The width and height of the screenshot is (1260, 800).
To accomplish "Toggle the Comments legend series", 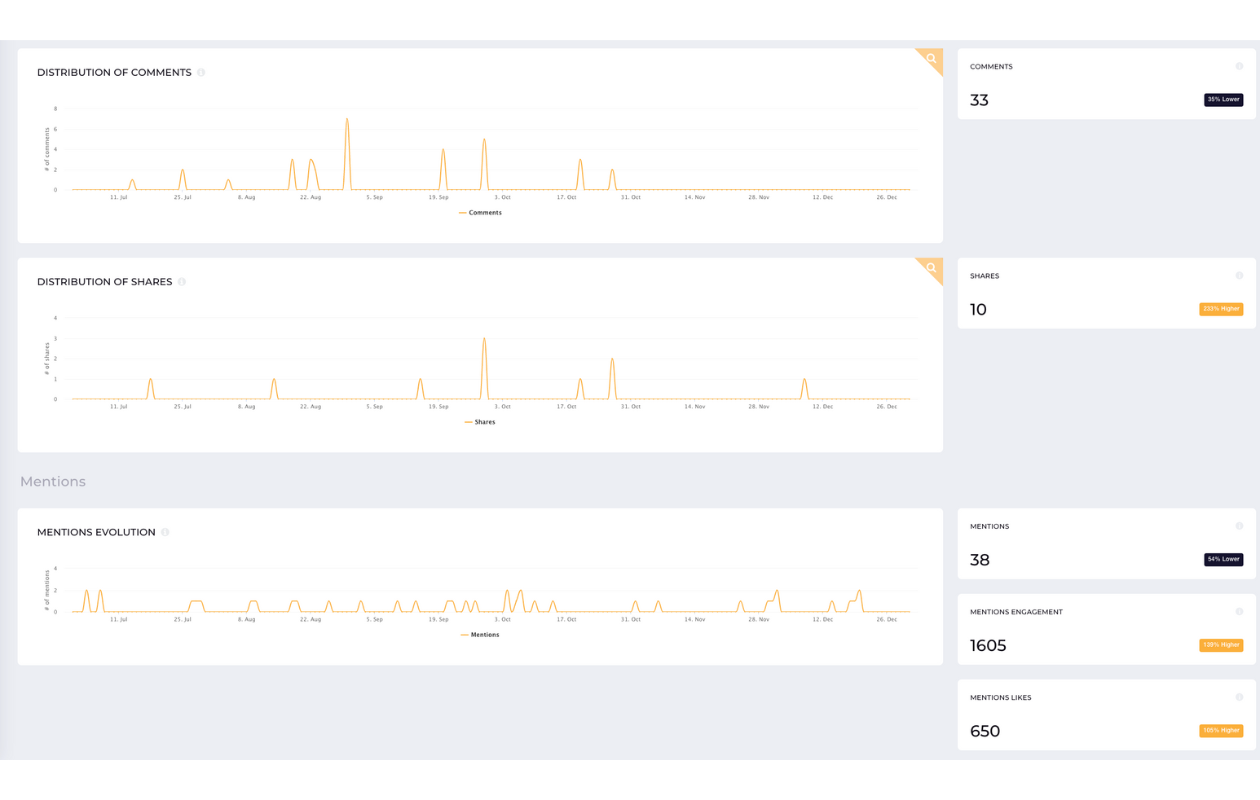I will click(x=480, y=213).
